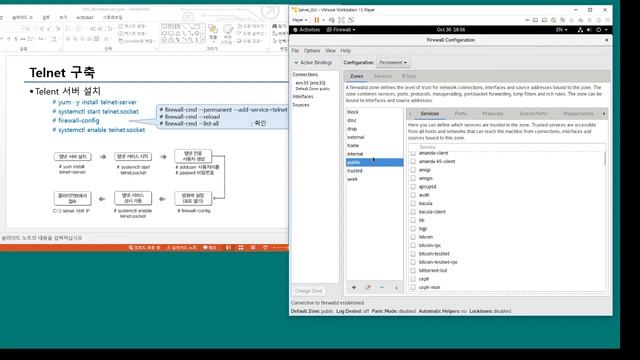
Task: Select the internal zone
Action: click(x=374, y=154)
